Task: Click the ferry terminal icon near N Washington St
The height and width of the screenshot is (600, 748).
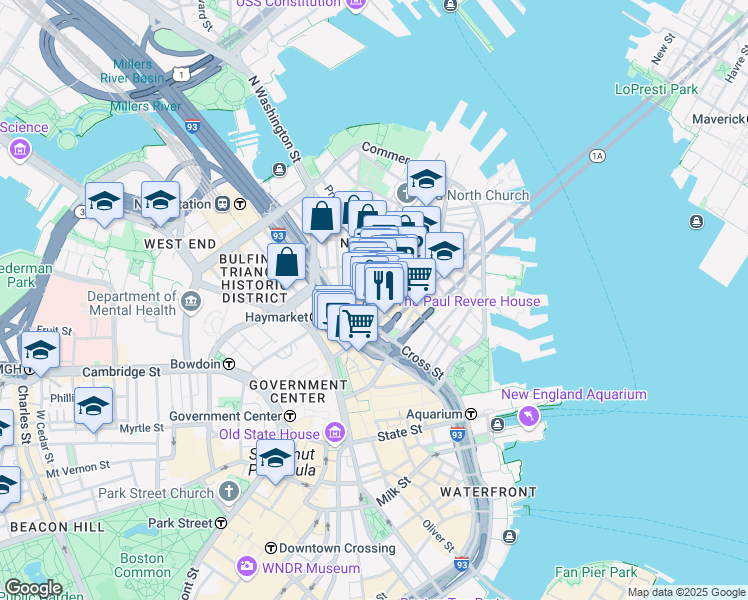Action: 280,169
